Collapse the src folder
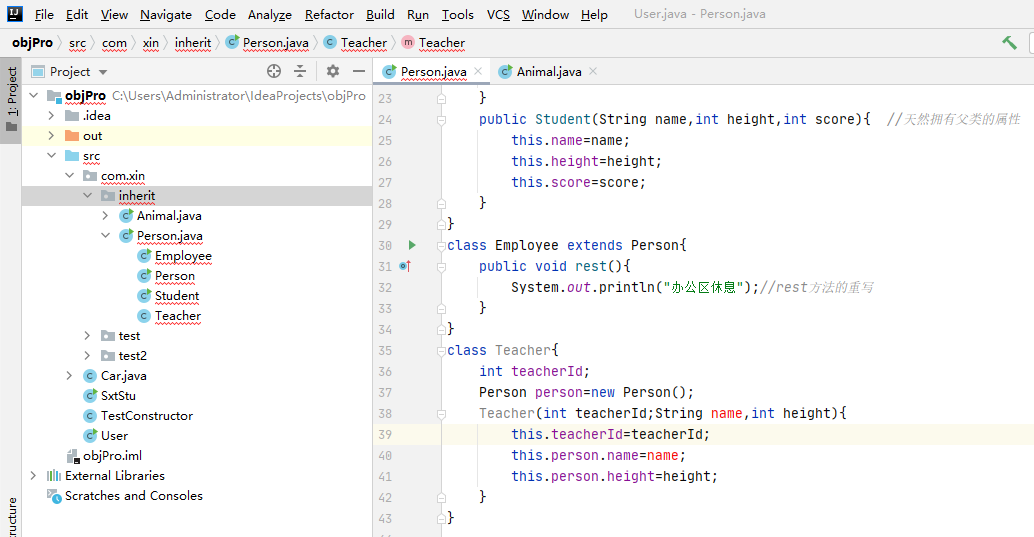This screenshot has height=537, width=1034. (x=51, y=156)
